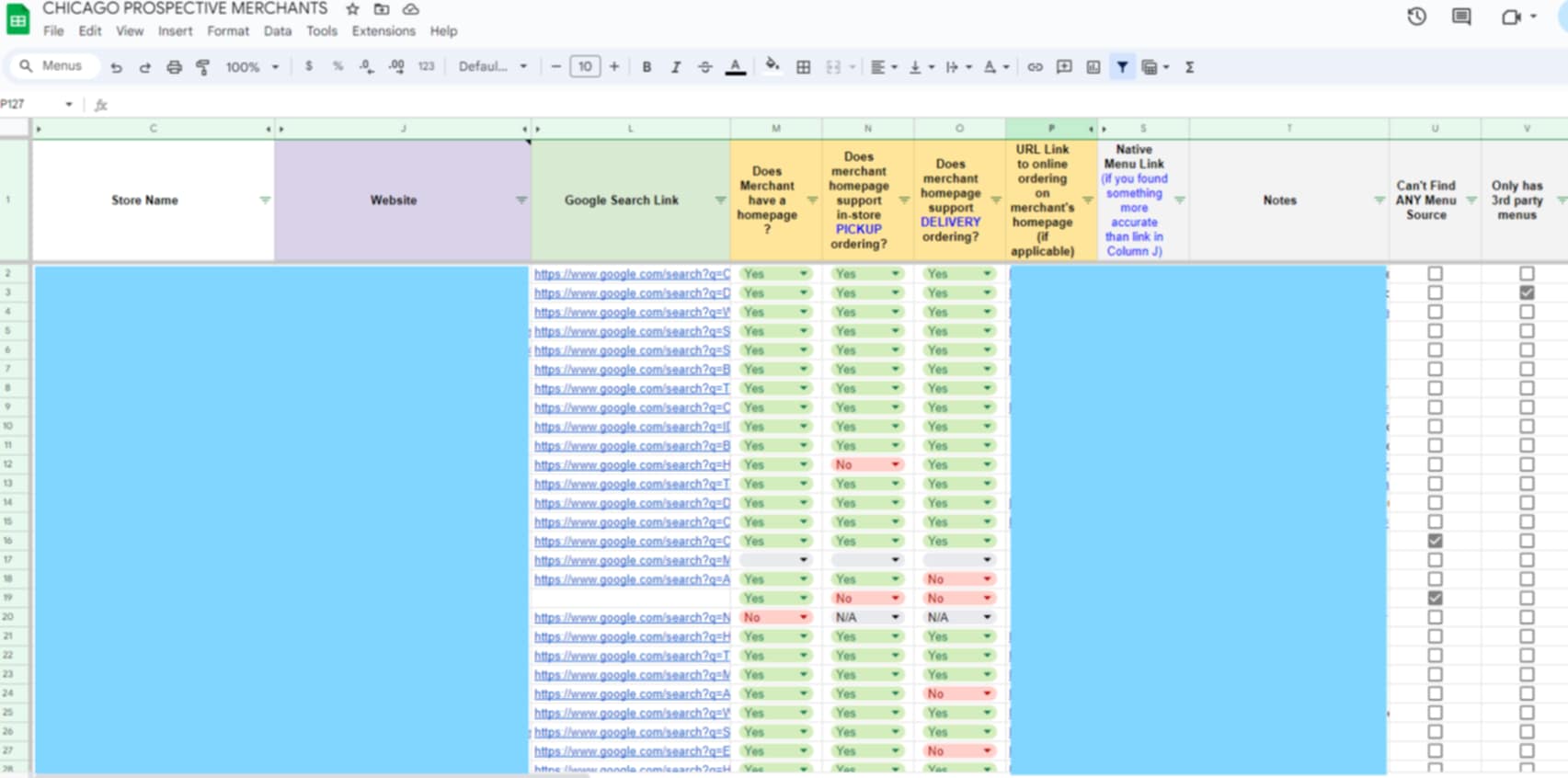The width and height of the screenshot is (1568, 778).
Task: Check Only has 3rd party menus in row 20
Action: 1527,617
